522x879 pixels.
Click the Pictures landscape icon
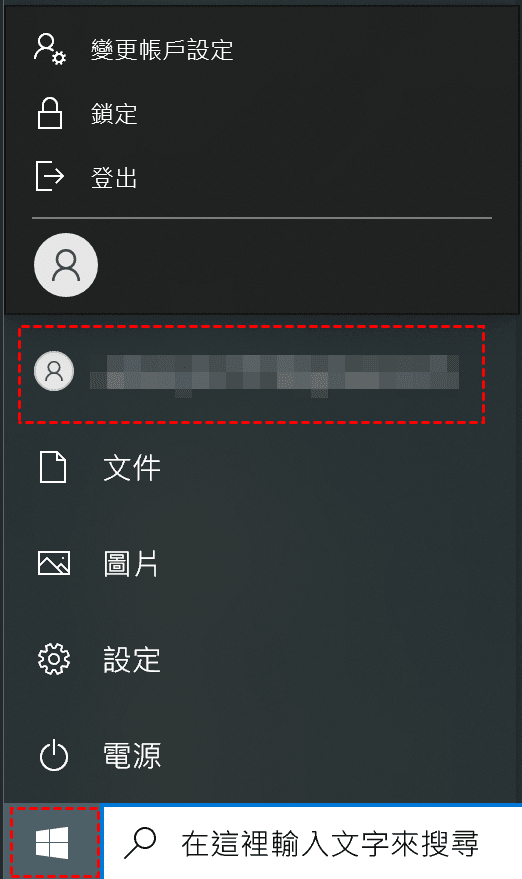54,563
